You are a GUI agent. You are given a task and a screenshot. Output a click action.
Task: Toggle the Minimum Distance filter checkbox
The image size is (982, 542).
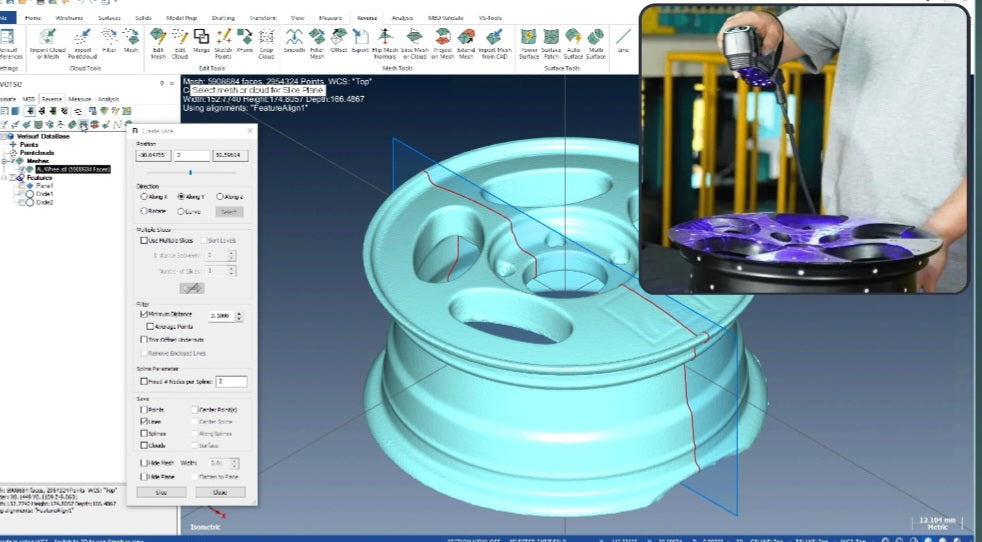click(144, 314)
